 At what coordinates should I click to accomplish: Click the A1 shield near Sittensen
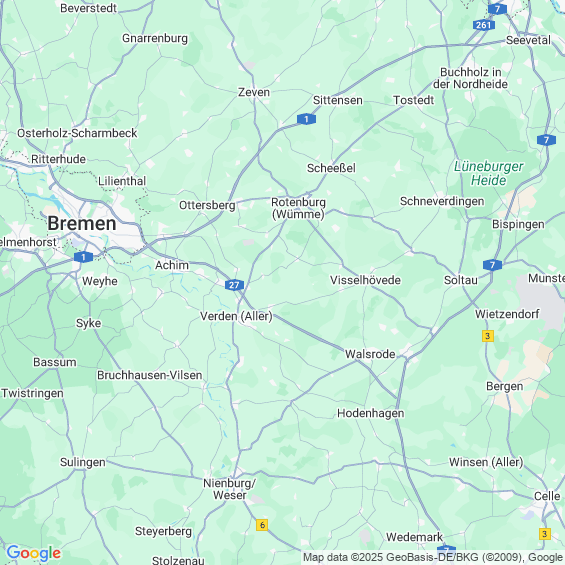(x=306, y=119)
